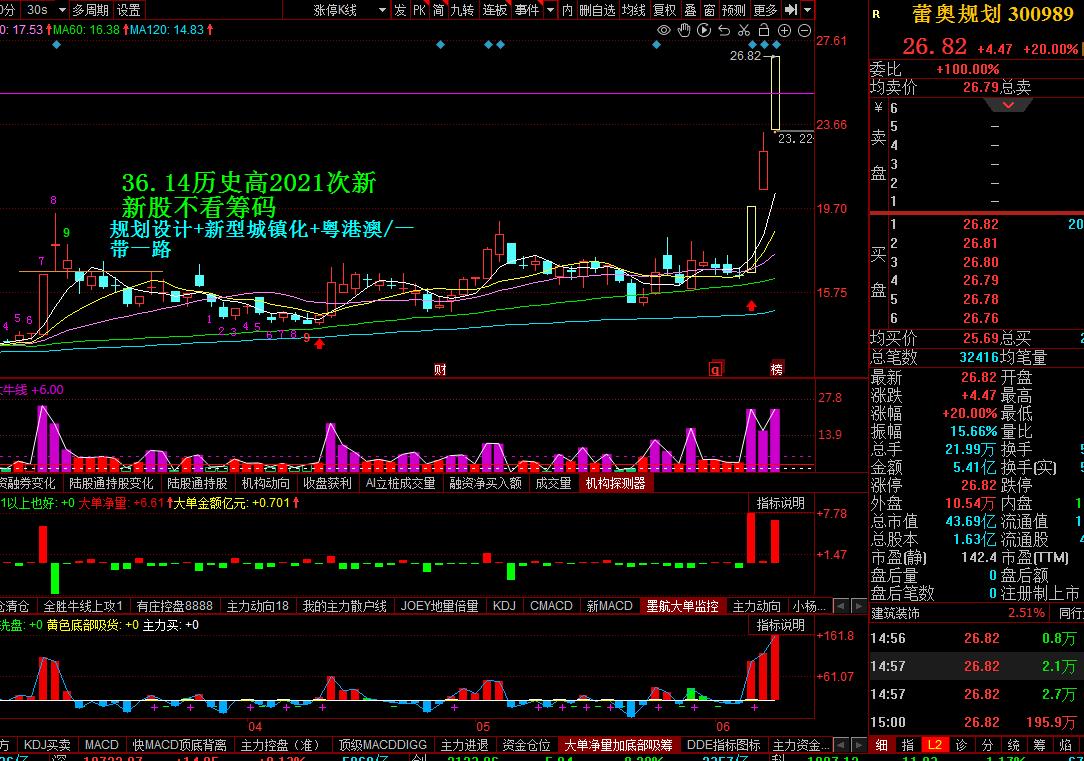This screenshot has height=761, width=1084.
Task: Toggle the L2 level-2 tab
Action: coord(934,745)
